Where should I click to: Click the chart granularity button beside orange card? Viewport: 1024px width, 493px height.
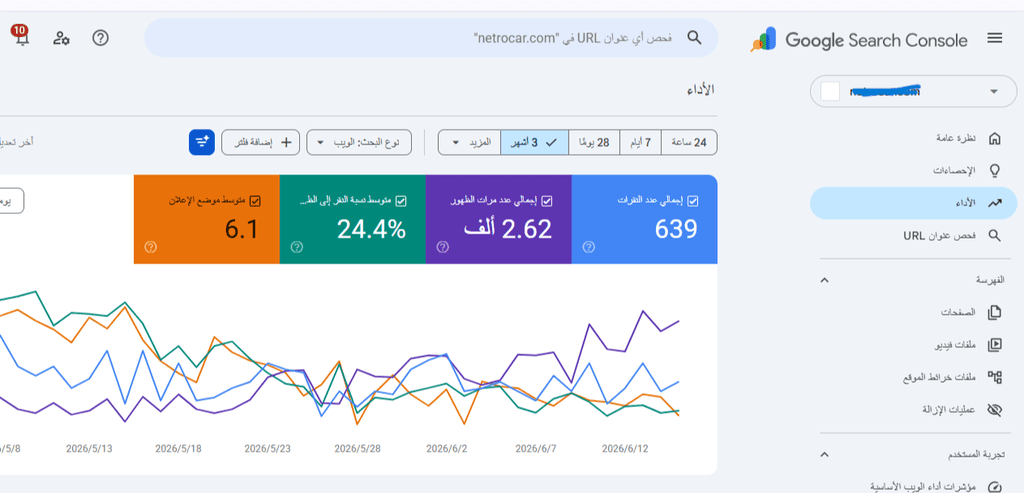[12, 201]
